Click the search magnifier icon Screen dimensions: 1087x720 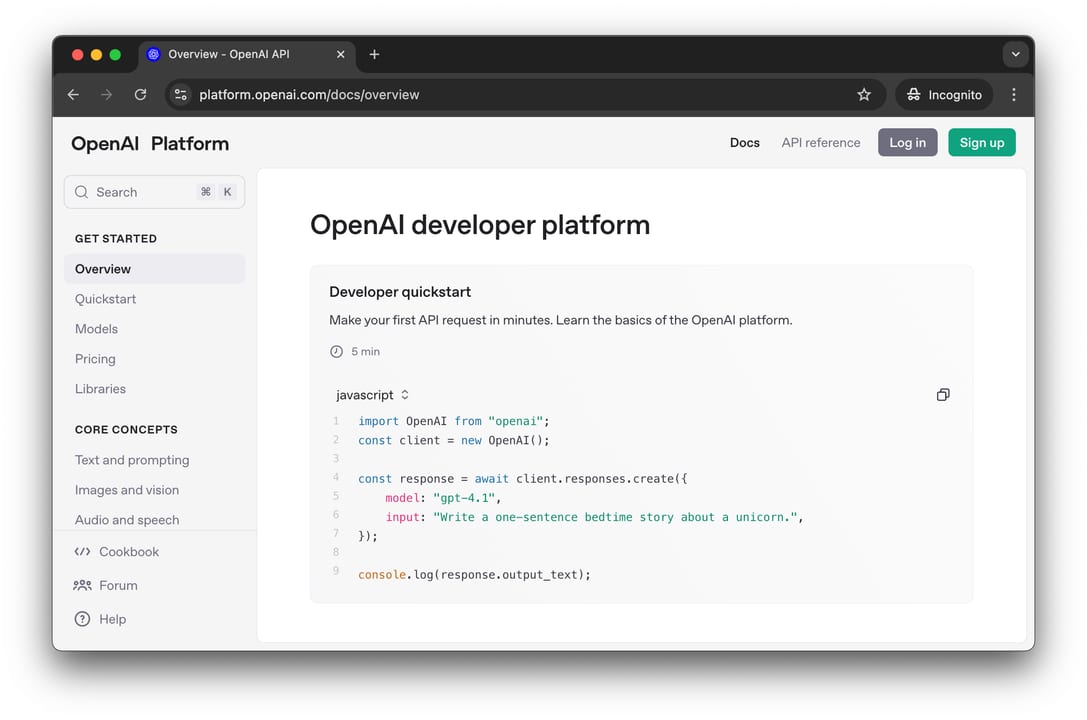(81, 192)
